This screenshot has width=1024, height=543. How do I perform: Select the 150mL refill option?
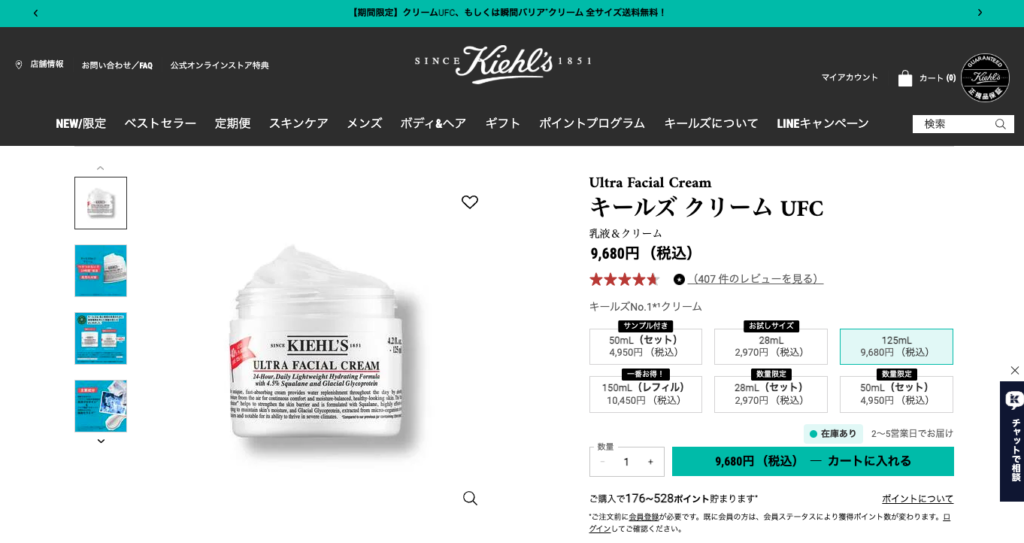click(645, 394)
